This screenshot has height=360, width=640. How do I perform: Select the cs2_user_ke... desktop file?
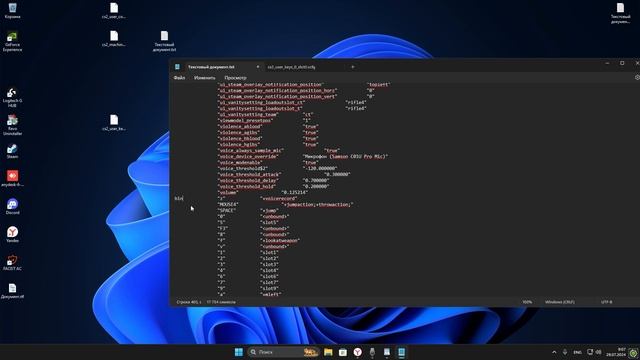point(114,122)
